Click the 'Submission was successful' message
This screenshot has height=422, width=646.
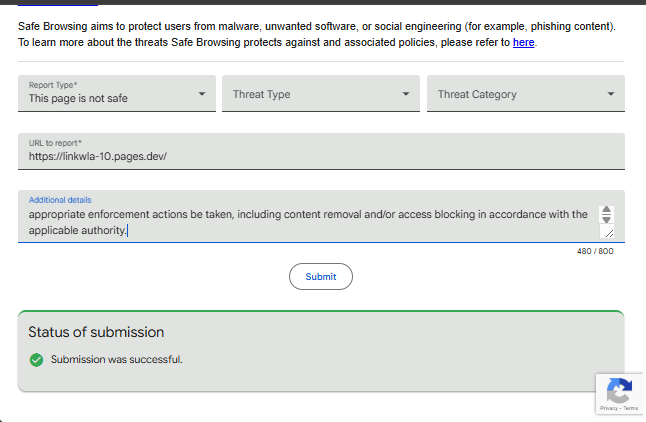[x=117, y=360]
